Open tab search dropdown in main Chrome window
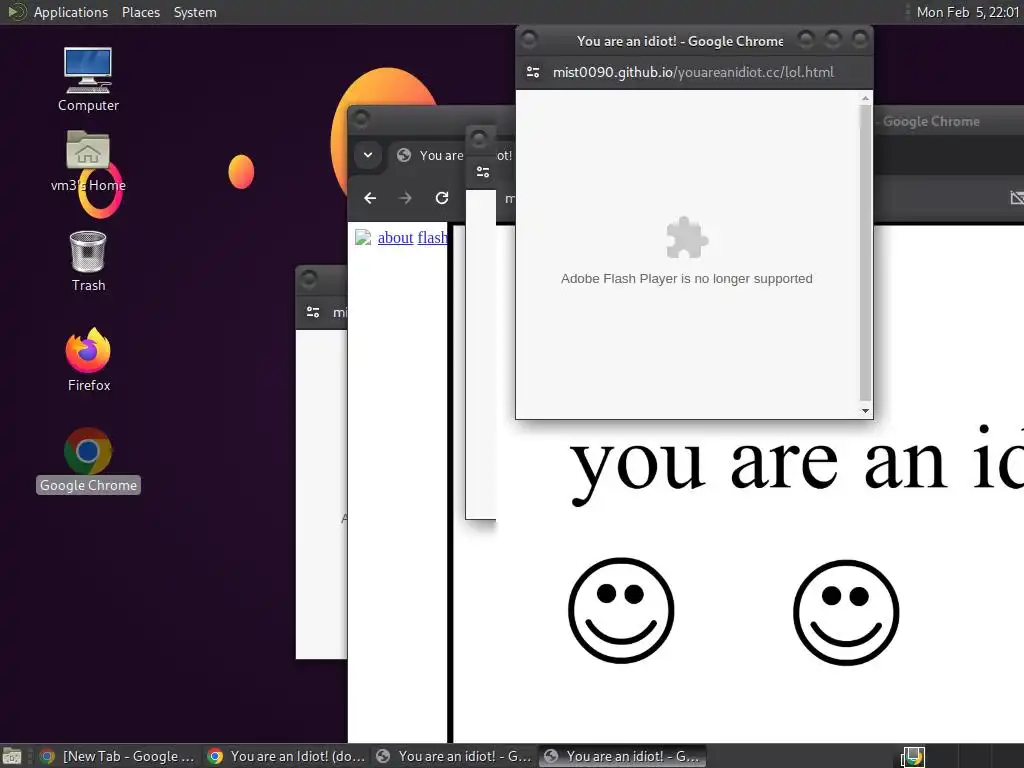Viewport: 1024px width, 768px height. coord(368,155)
